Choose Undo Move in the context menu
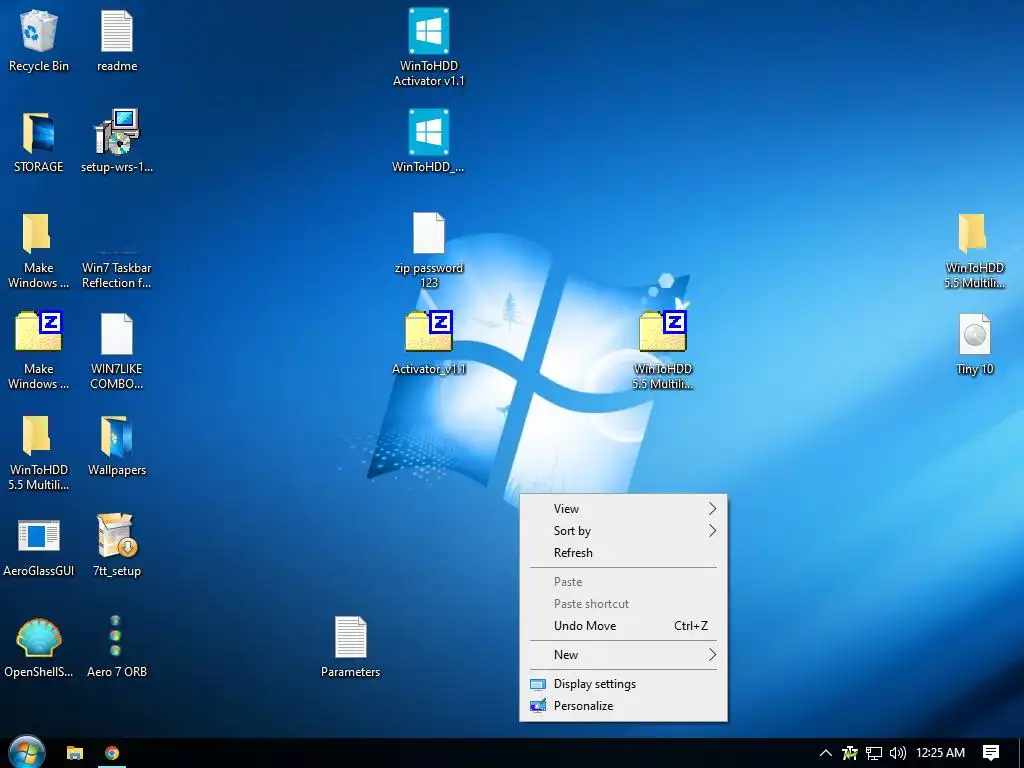The width and height of the screenshot is (1024, 768). 624,626
